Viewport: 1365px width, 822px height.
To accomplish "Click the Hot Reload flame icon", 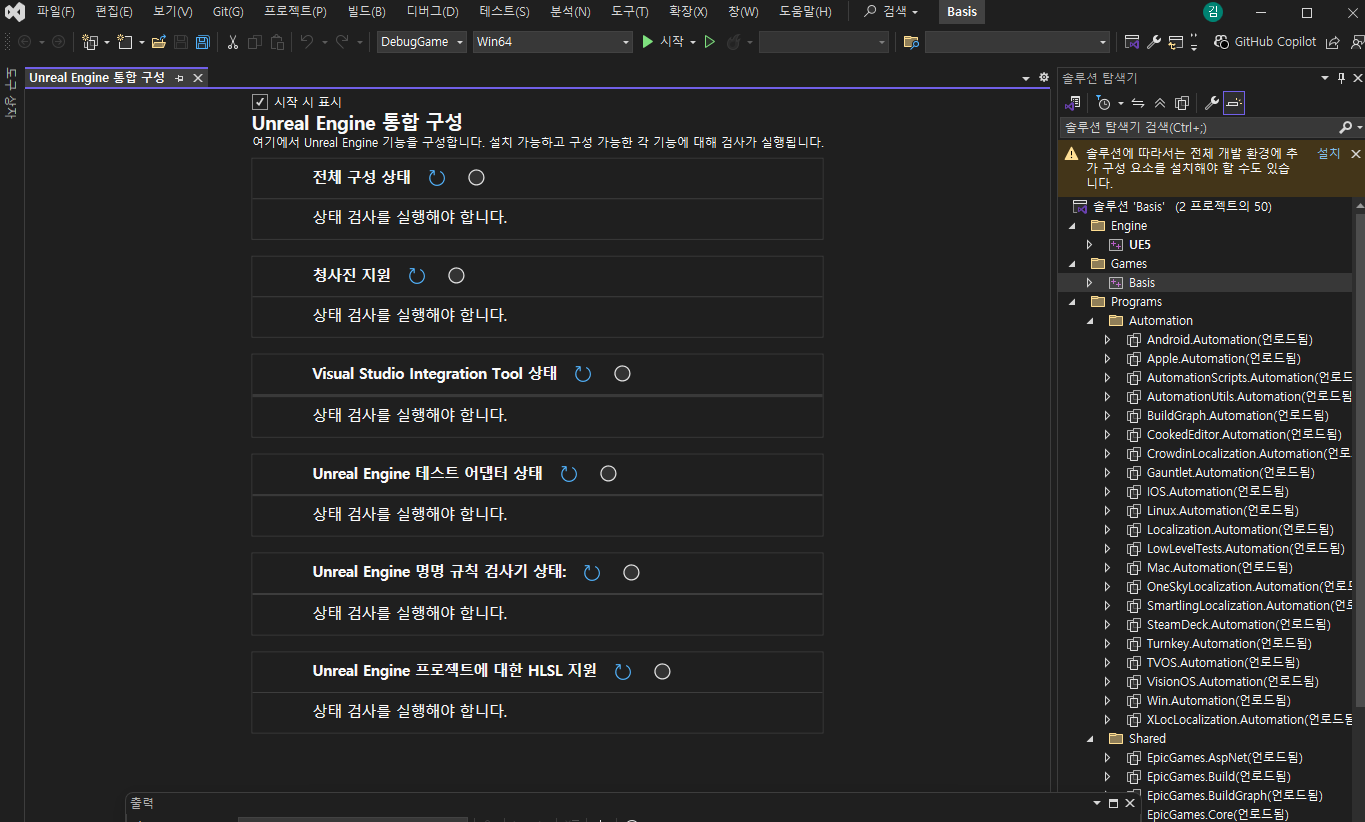I will 733,42.
